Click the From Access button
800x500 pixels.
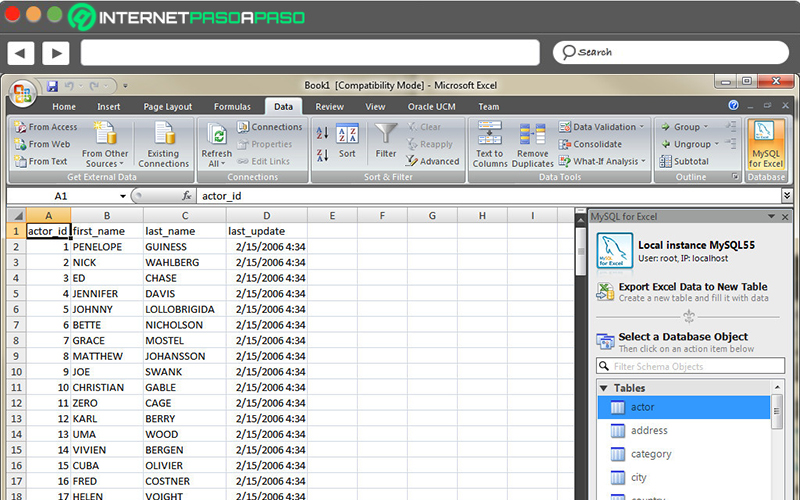(x=46, y=127)
